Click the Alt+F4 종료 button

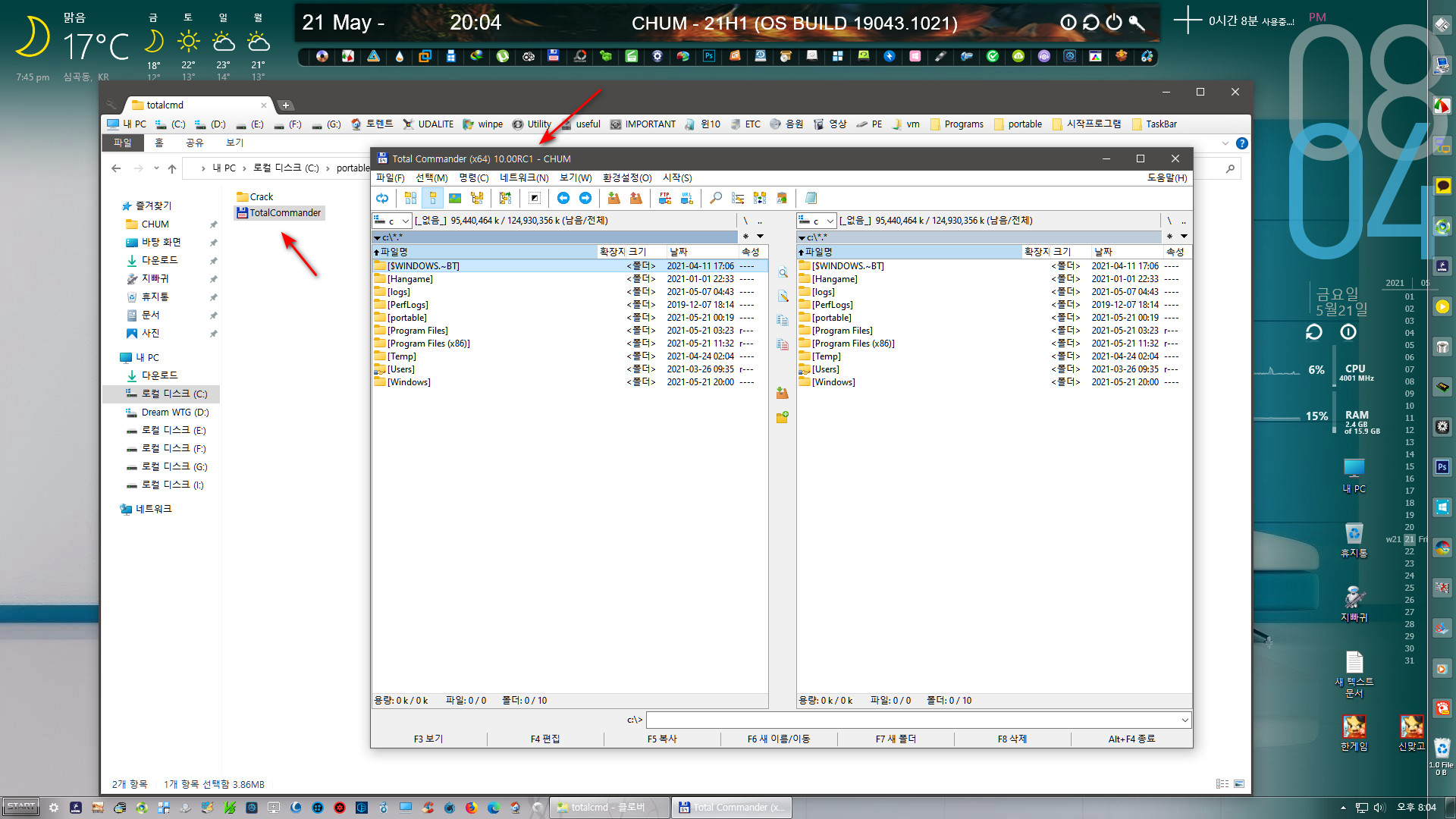coord(1131,739)
